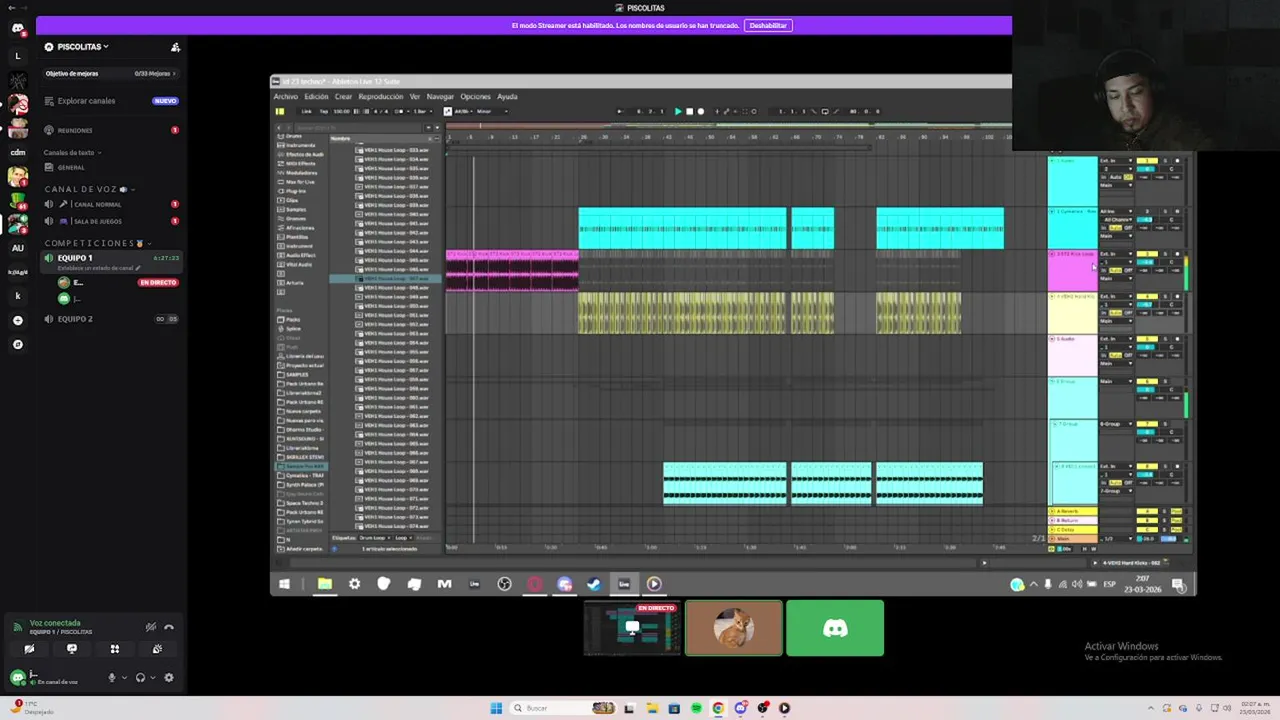Image resolution: width=1280 pixels, height=720 pixels.
Task: Click Deshabilitar in the Streamer mode banner
Action: (x=768, y=25)
